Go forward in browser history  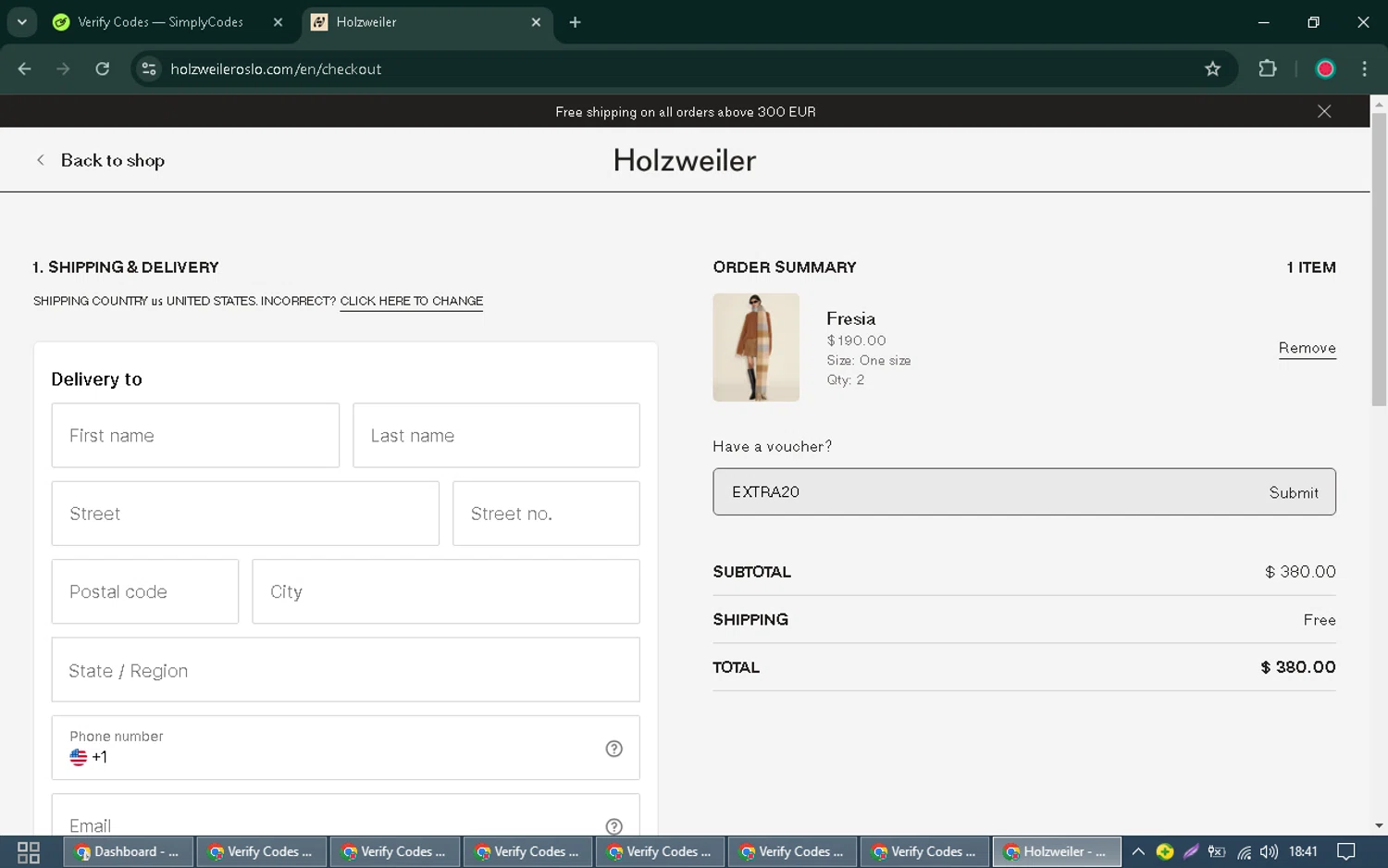pos(63,68)
